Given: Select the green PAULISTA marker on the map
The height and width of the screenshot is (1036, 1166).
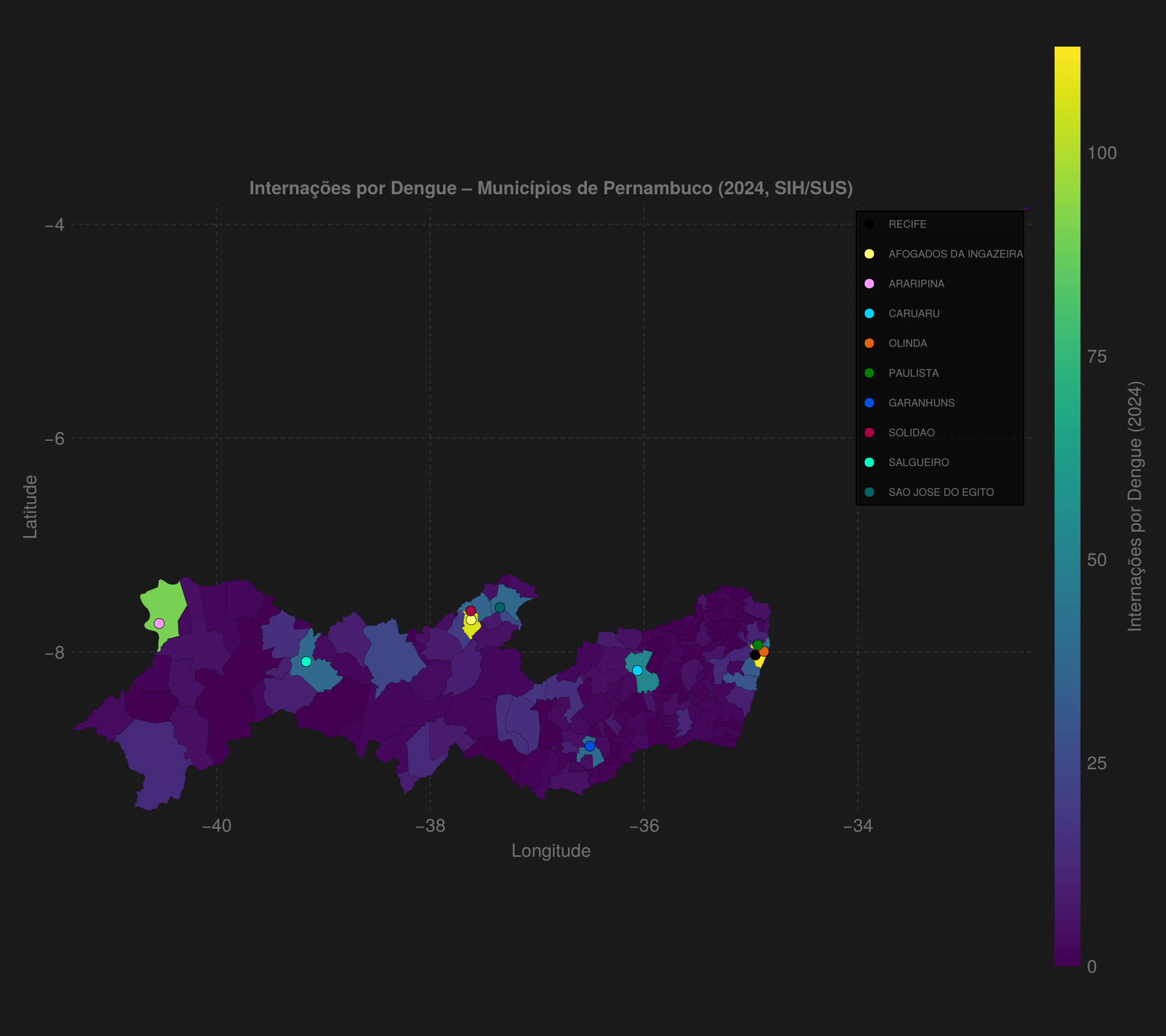Looking at the screenshot, I should tap(758, 644).
